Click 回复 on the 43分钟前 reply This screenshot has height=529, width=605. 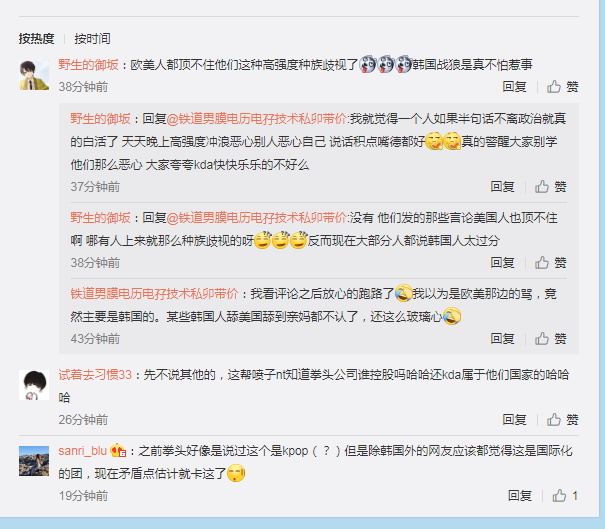(x=502, y=339)
